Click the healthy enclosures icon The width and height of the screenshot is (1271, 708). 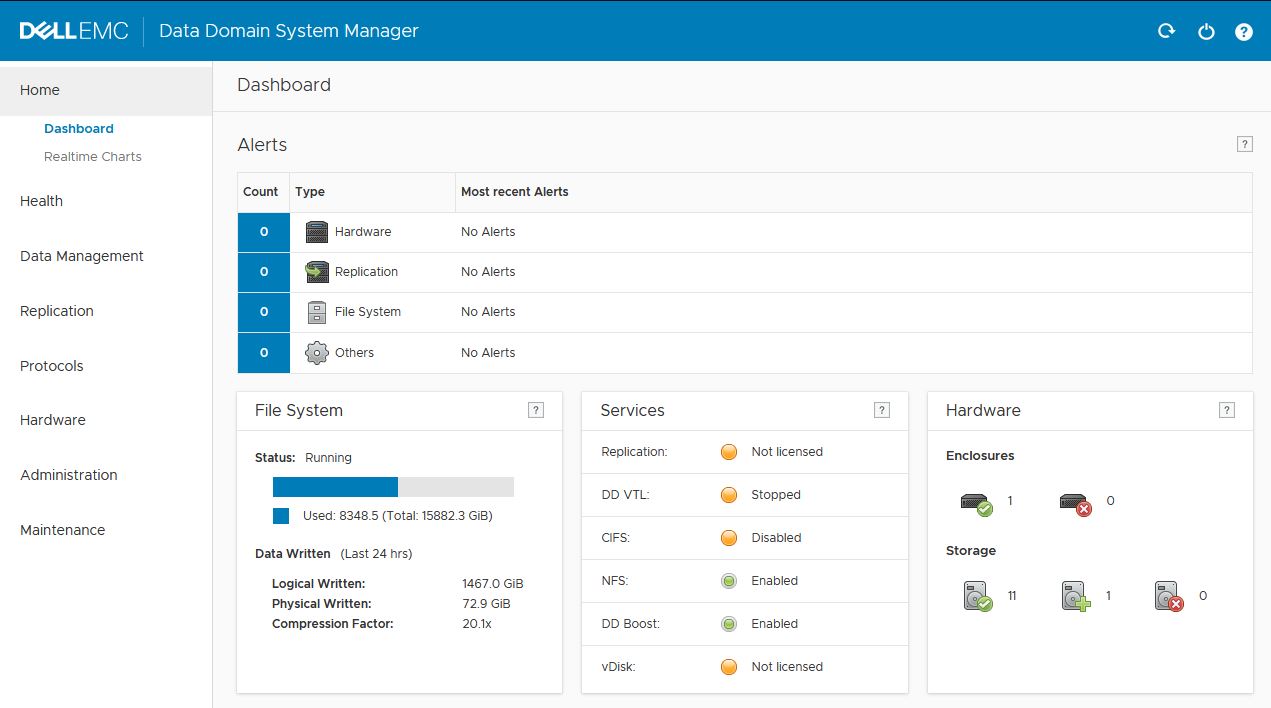click(x=976, y=503)
